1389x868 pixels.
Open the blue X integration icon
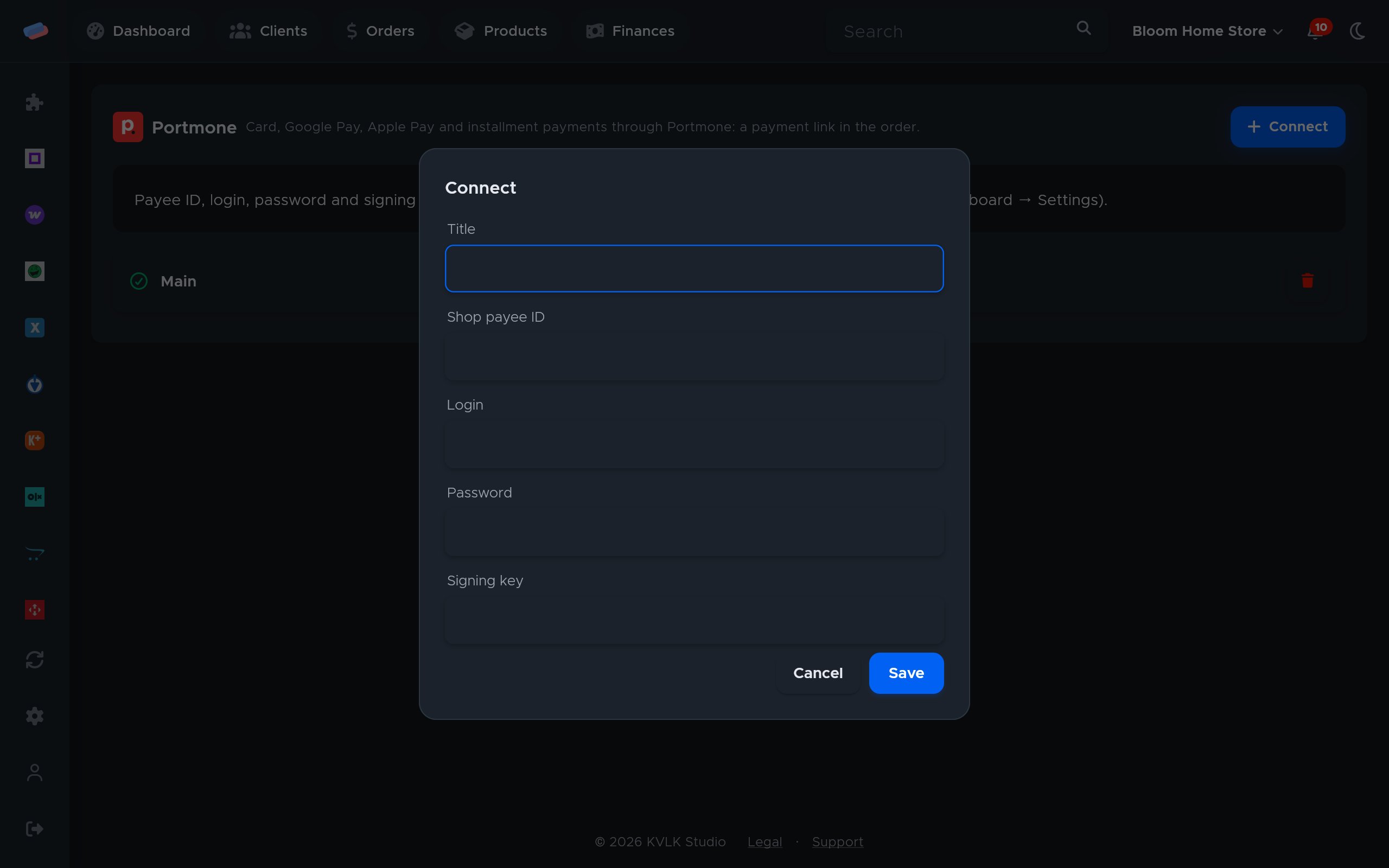34,328
